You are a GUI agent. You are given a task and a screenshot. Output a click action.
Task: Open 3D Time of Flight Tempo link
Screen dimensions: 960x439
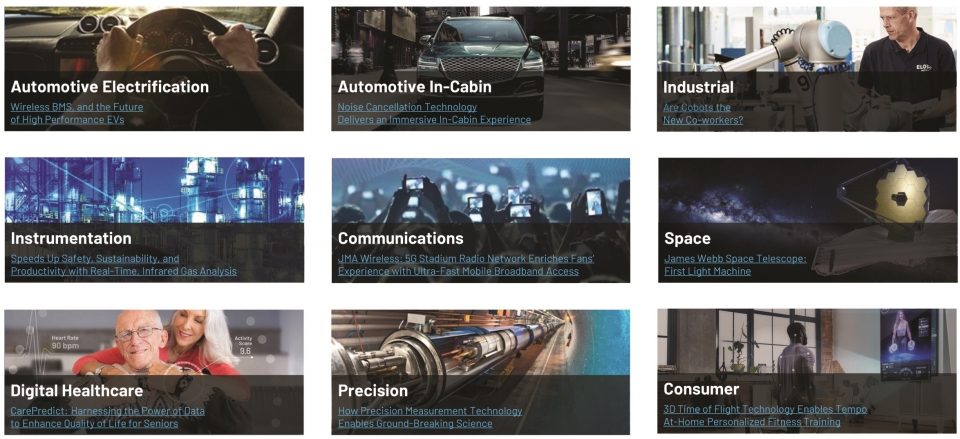[765, 416]
